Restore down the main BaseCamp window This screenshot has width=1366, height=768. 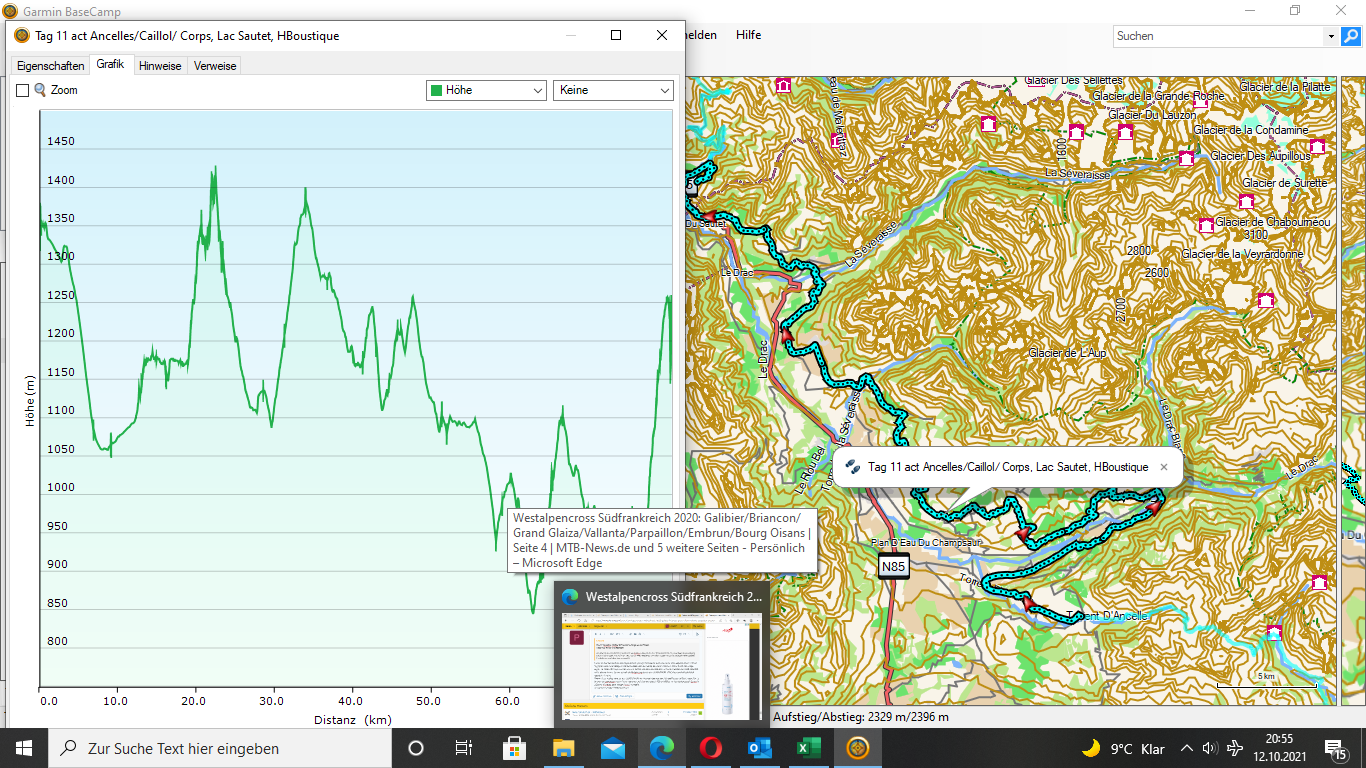coord(1295,10)
